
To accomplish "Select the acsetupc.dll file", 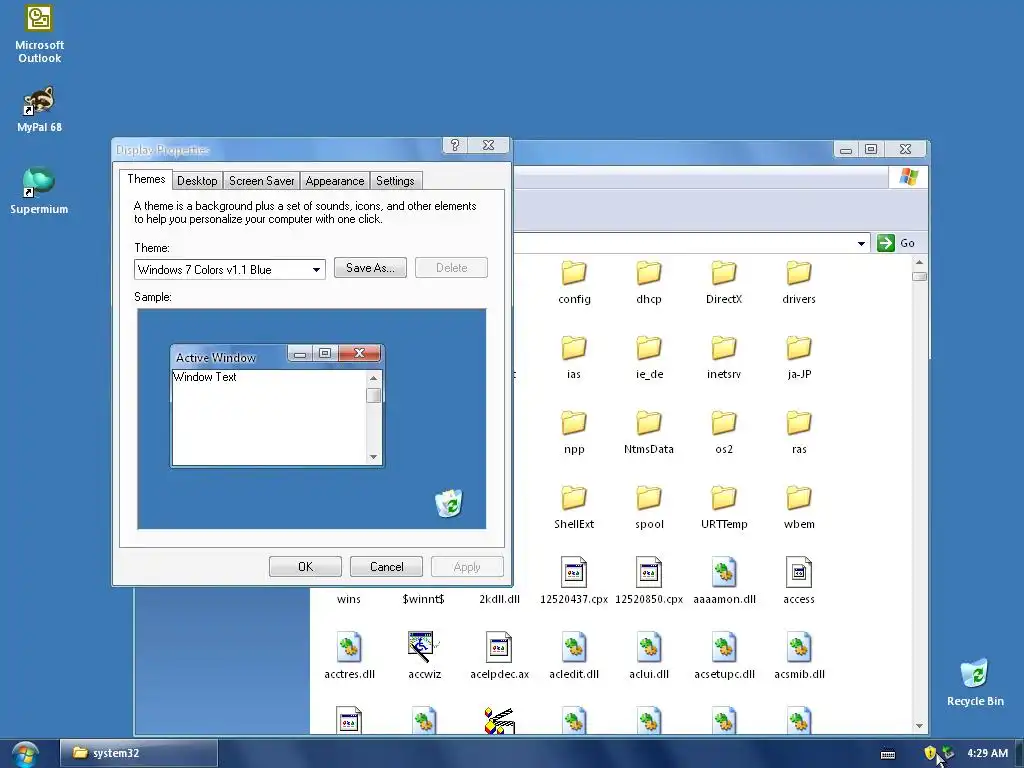I will (x=724, y=656).
